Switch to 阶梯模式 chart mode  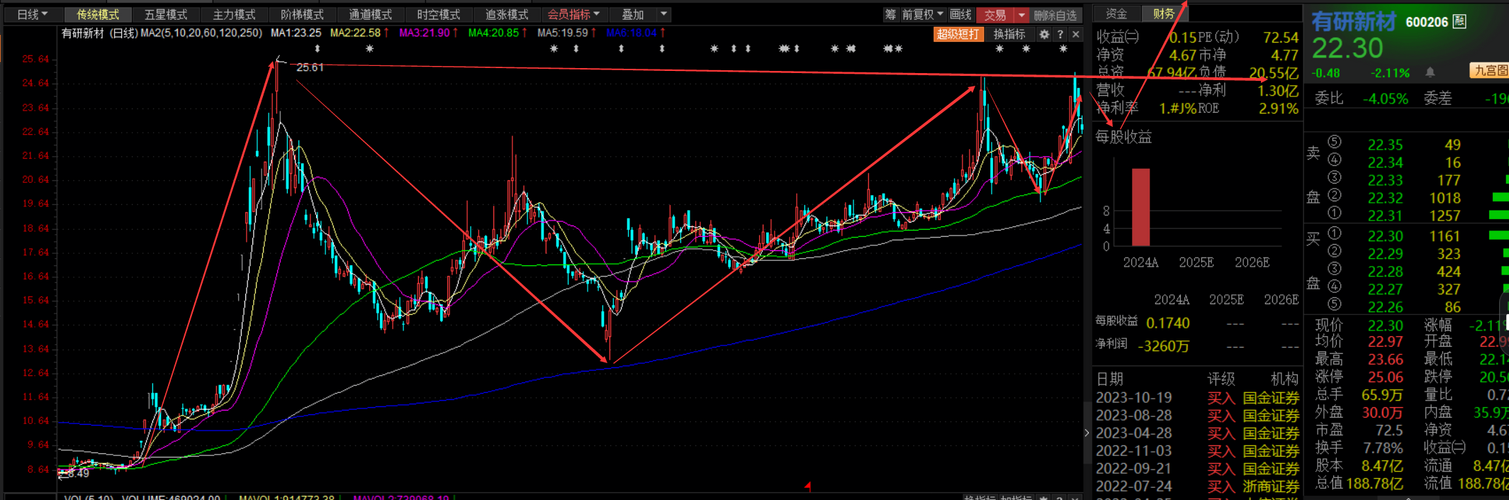[x=302, y=15]
